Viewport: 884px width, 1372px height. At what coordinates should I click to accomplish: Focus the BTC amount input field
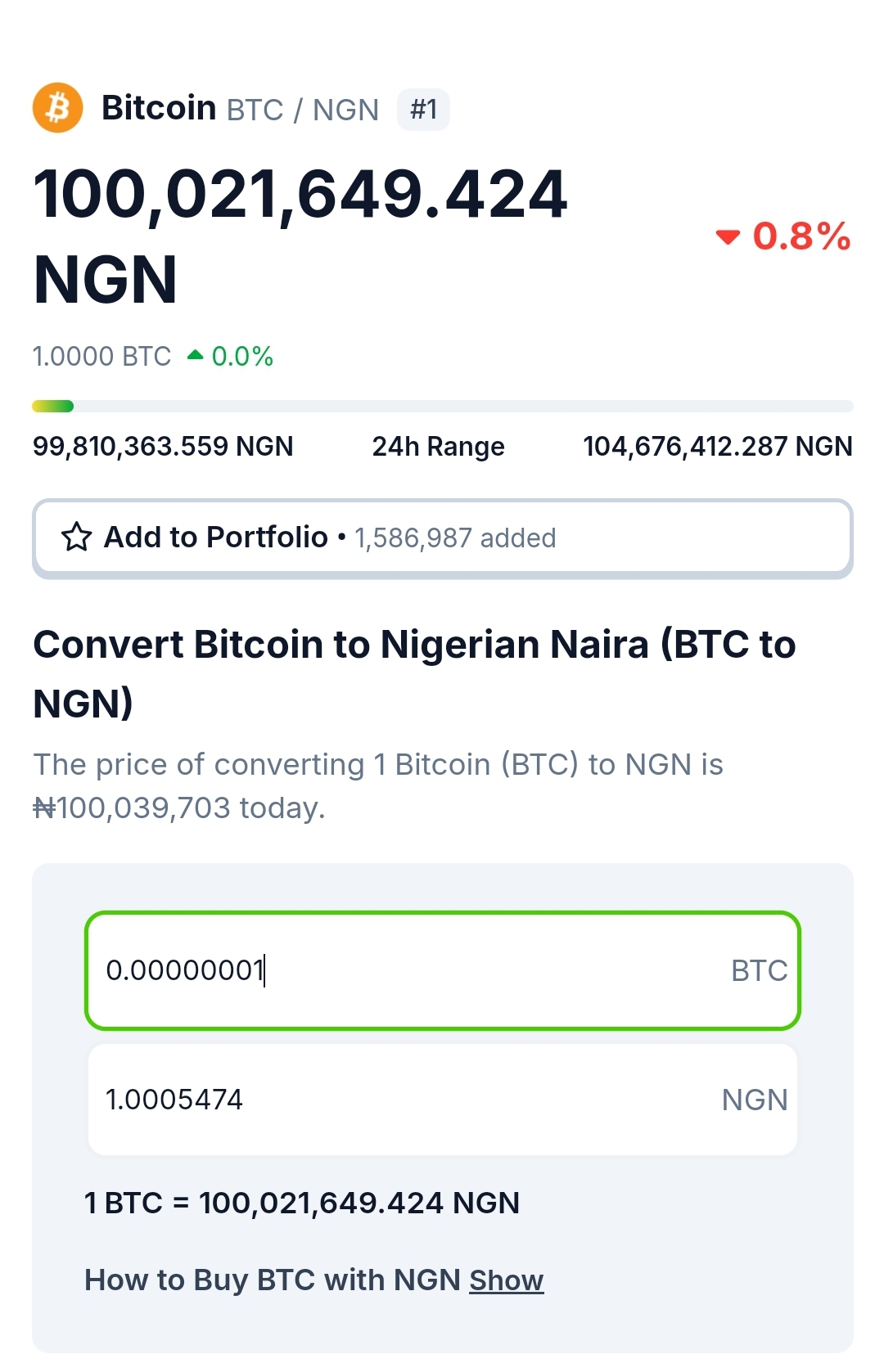(x=409, y=970)
